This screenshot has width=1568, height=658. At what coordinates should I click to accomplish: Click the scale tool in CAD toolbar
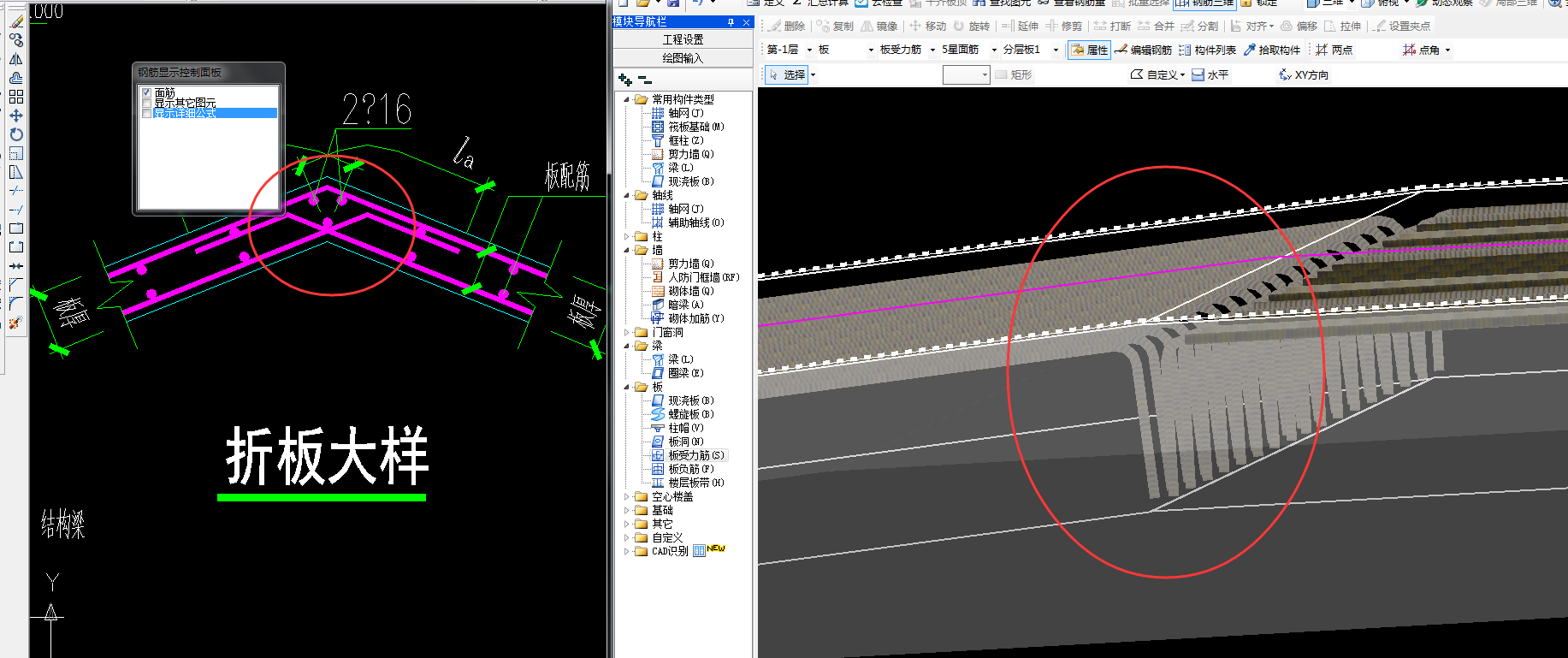coord(16,153)
